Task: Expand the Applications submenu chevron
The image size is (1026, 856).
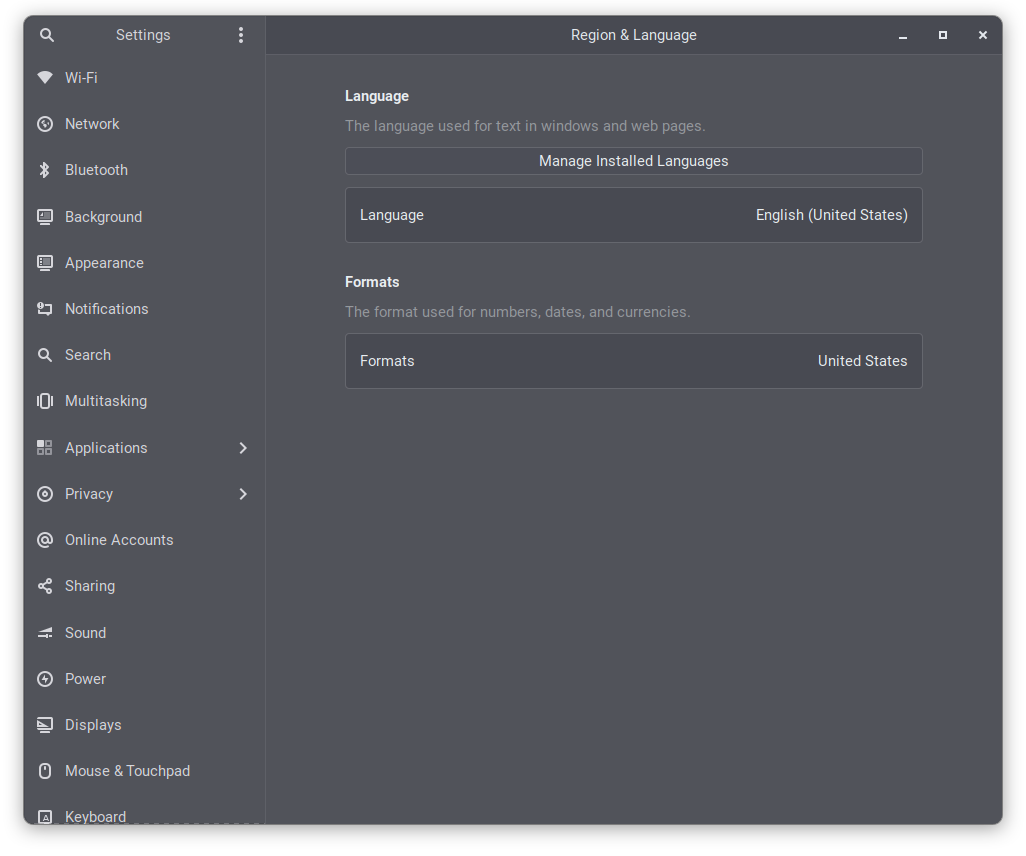Action: coord(243,448)
